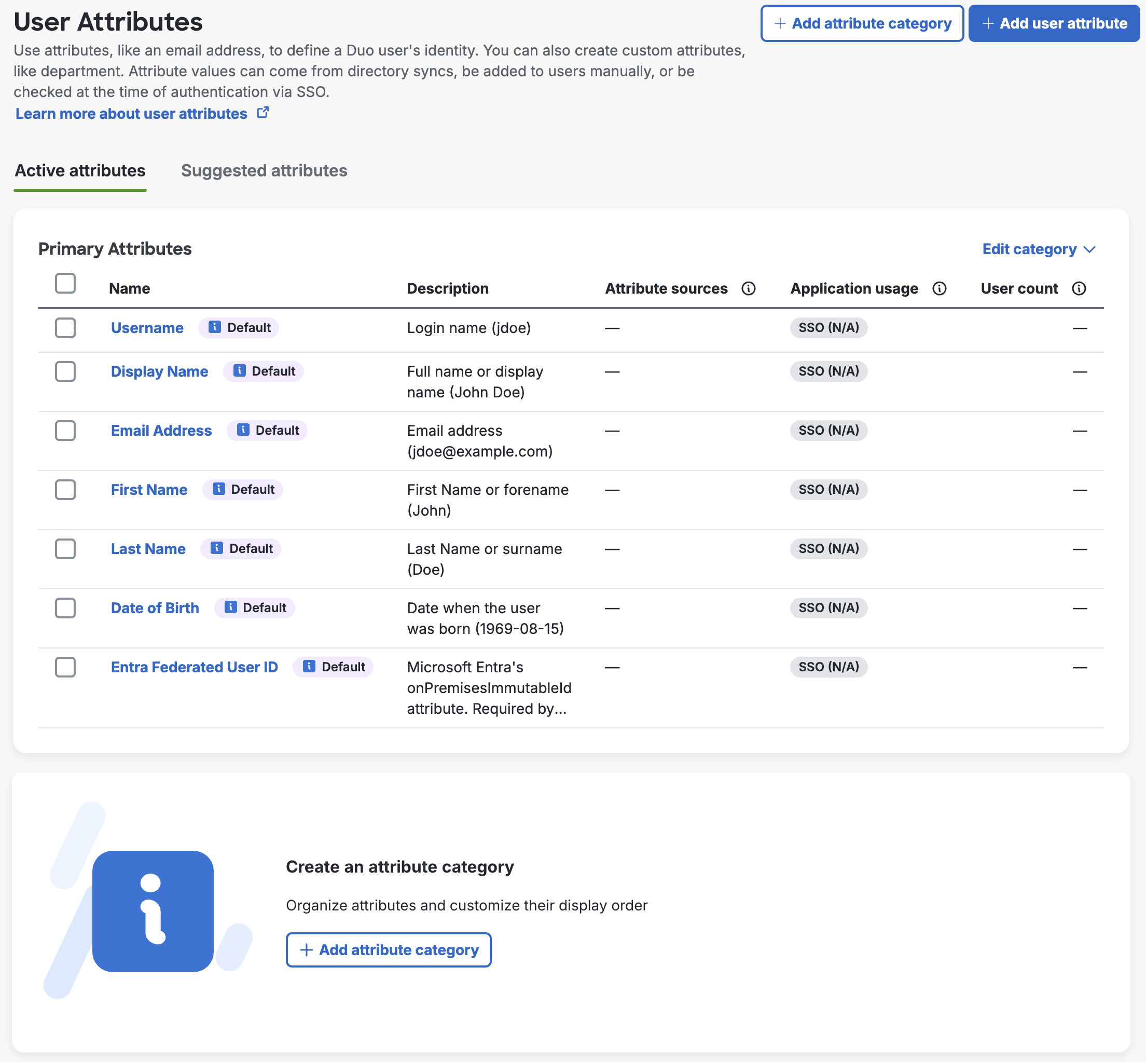
Task: Click top Add attribute category button
Action: (862, 24)
